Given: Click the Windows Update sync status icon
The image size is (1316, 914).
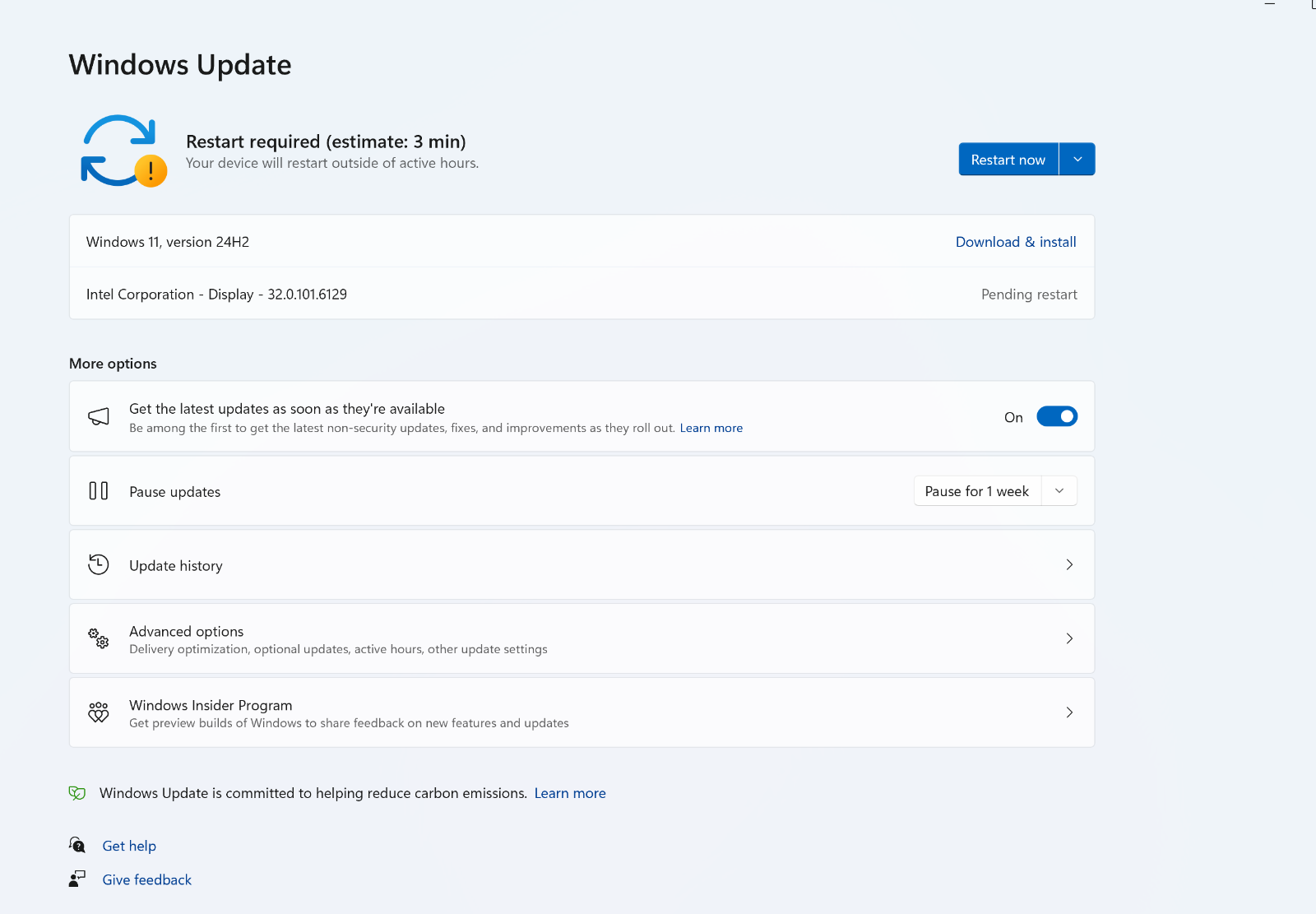Looking at the screenshot, I should click(123, 151).
